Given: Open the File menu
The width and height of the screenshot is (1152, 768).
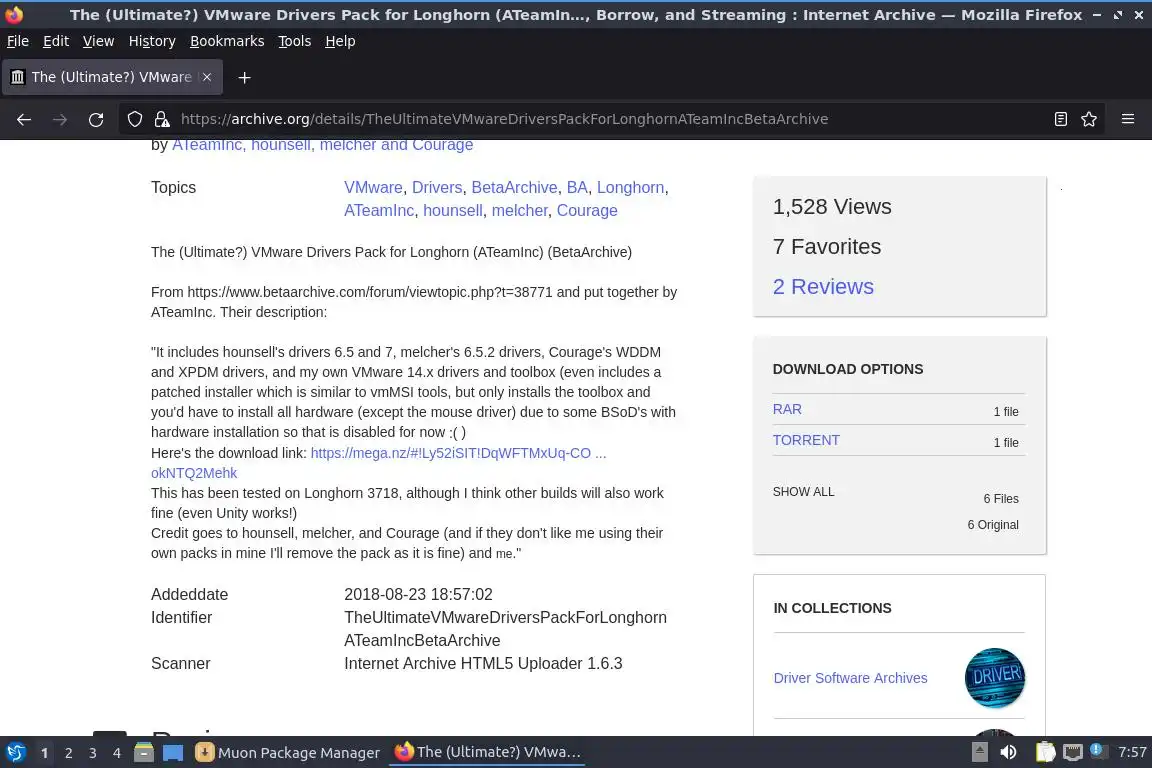Looking at the screenshot, I should point(18,41).
